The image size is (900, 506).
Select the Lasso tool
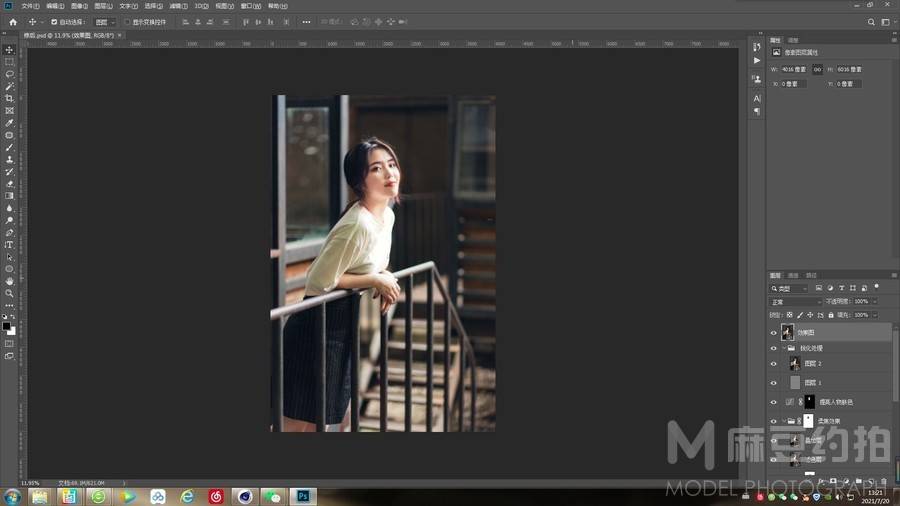(9, 74)
